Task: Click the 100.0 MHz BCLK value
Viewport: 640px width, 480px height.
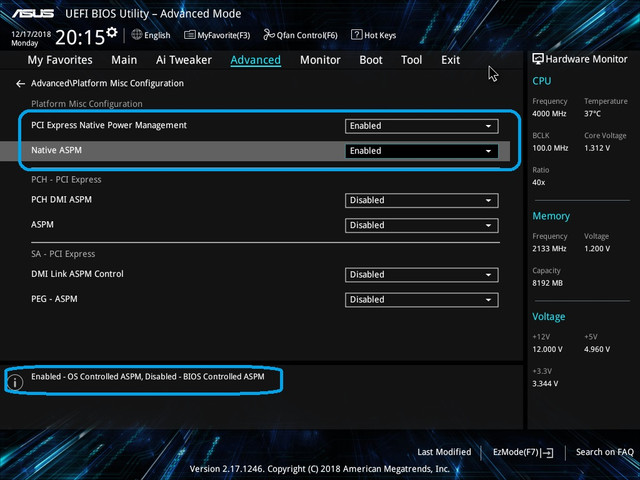Action: pos(550,148)
